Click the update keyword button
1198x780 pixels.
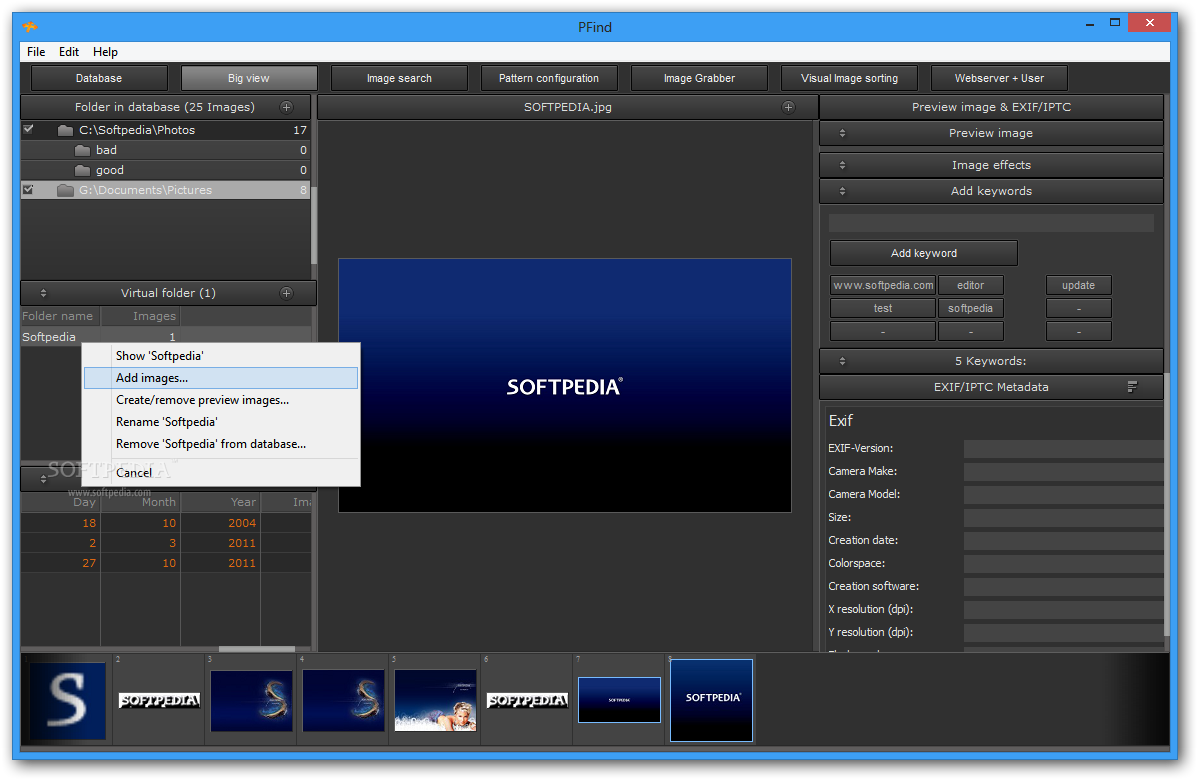pyautogui.click(x=1078, y=285)
